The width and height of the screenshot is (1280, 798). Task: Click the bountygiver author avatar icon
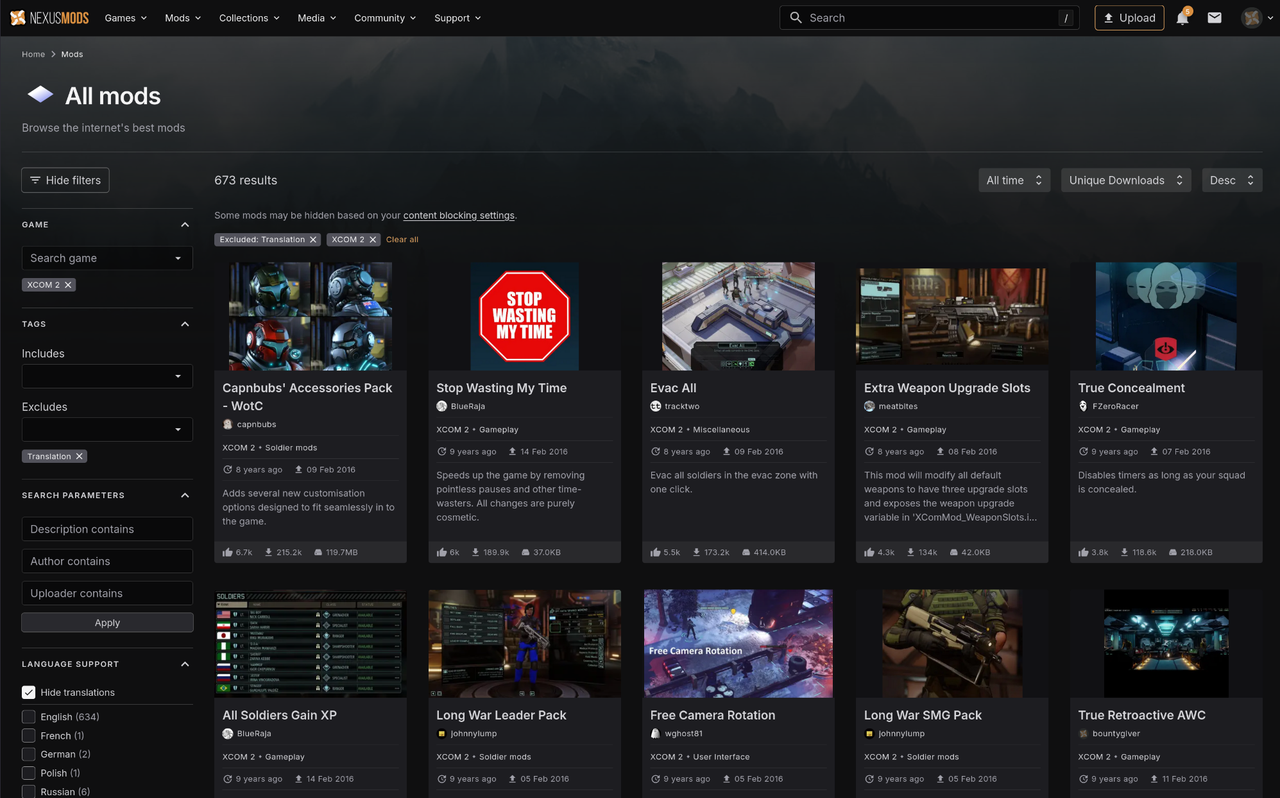click(x=1084, y=733)
